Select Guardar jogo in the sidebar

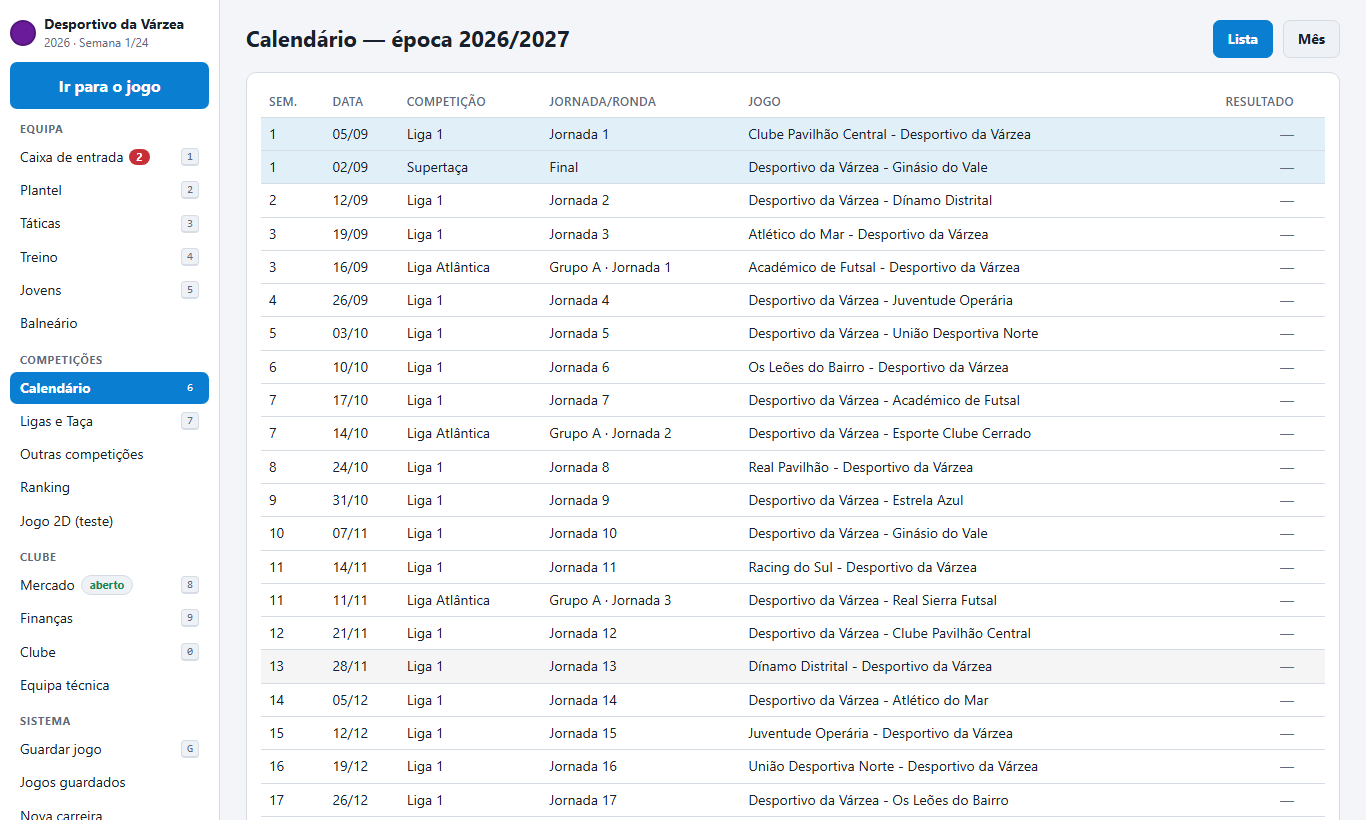(109, 749)
